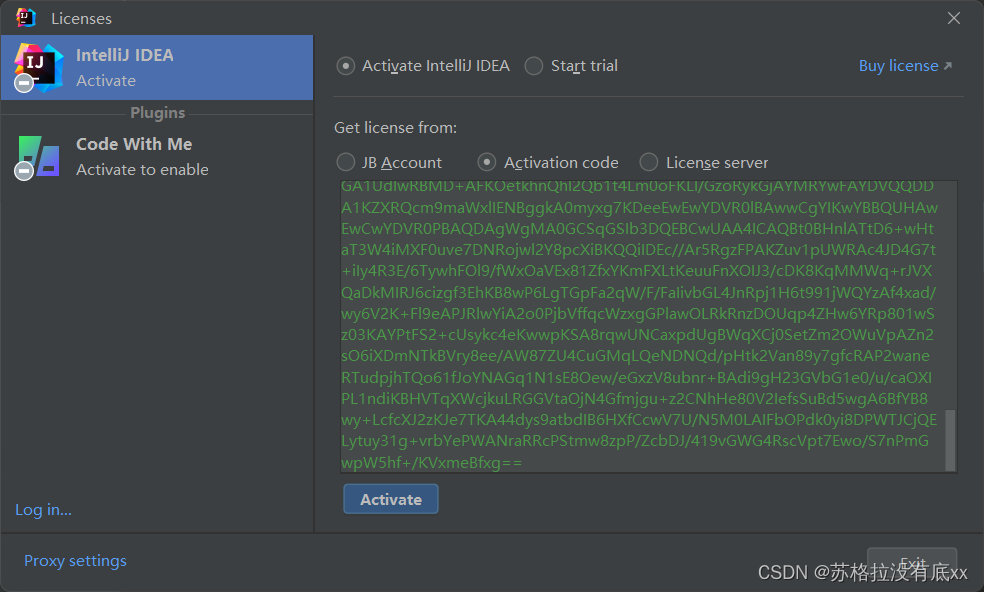Select IntelliJ IDEA product in license list
984x592 pixels.
point(157,68)
